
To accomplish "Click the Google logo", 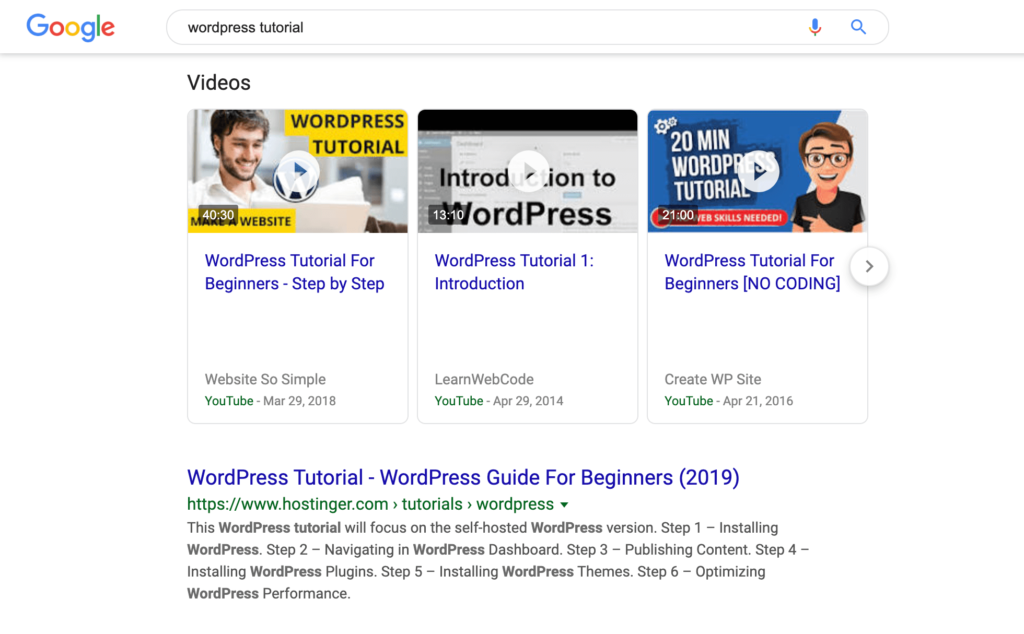I will (x=70, y=27).
